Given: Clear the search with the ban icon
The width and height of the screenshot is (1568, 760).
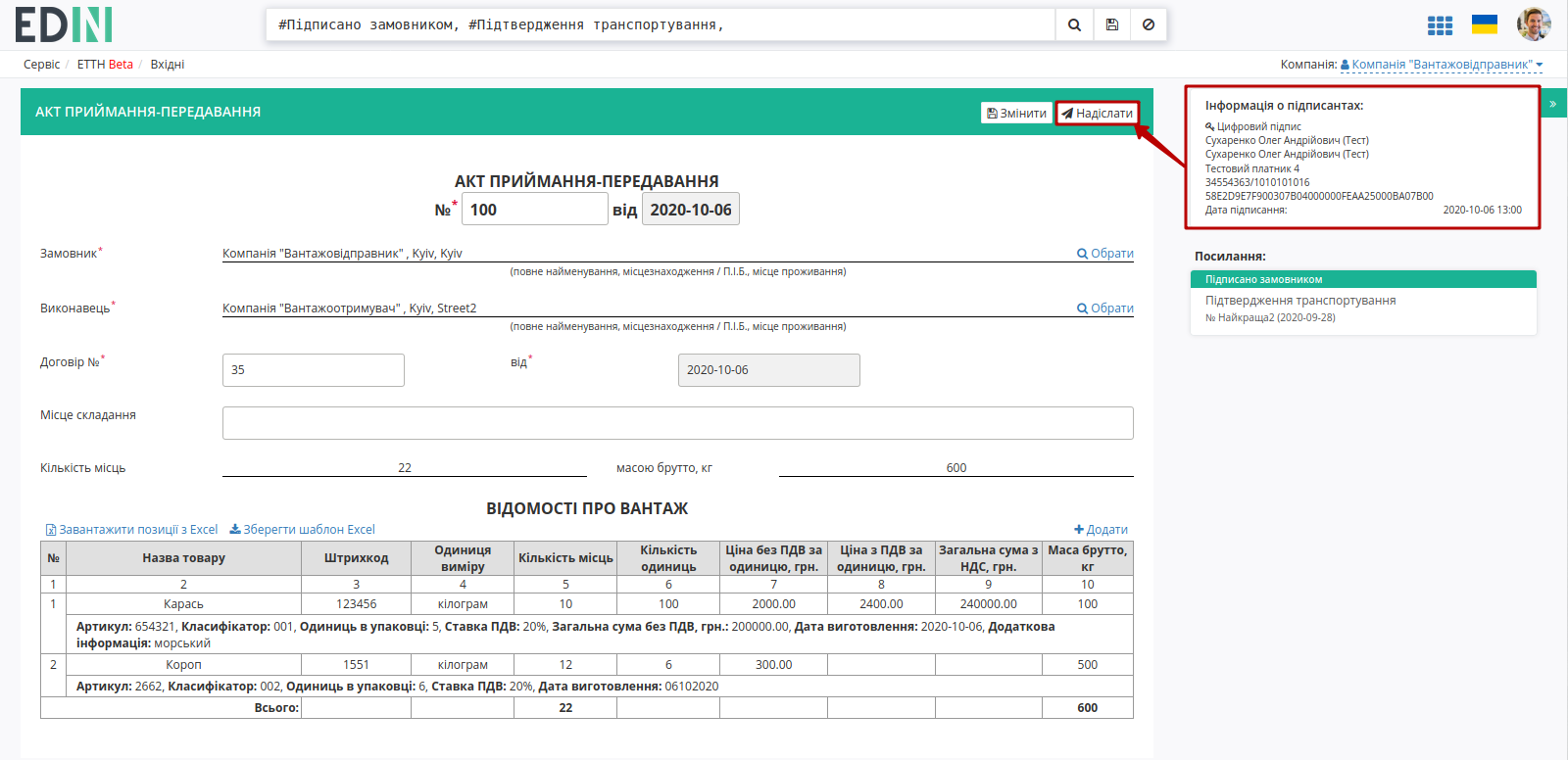Looking at the screenshot, I should click(x=1149, y=25).
